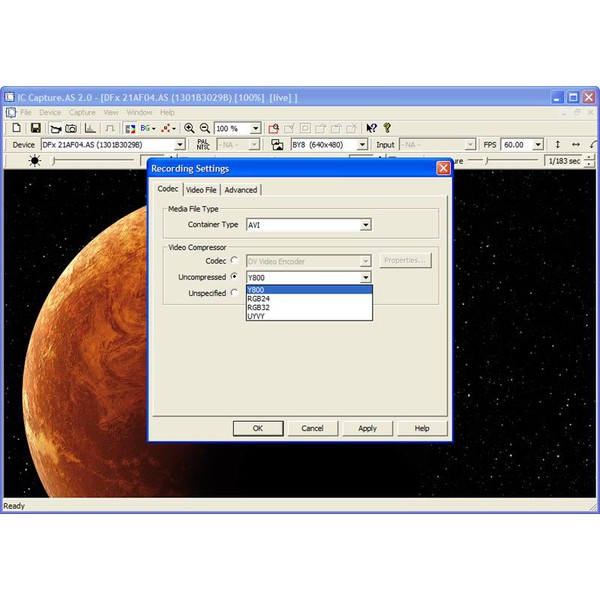Switch to the Video File tab
The width and height of the screenshot is (600, 600).
(201, 190)
